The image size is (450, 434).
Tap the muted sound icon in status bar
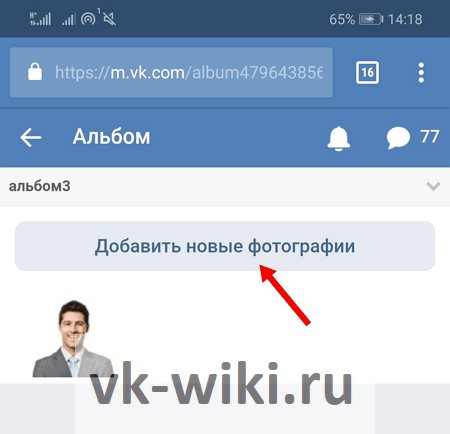click(x=109, y=19)
